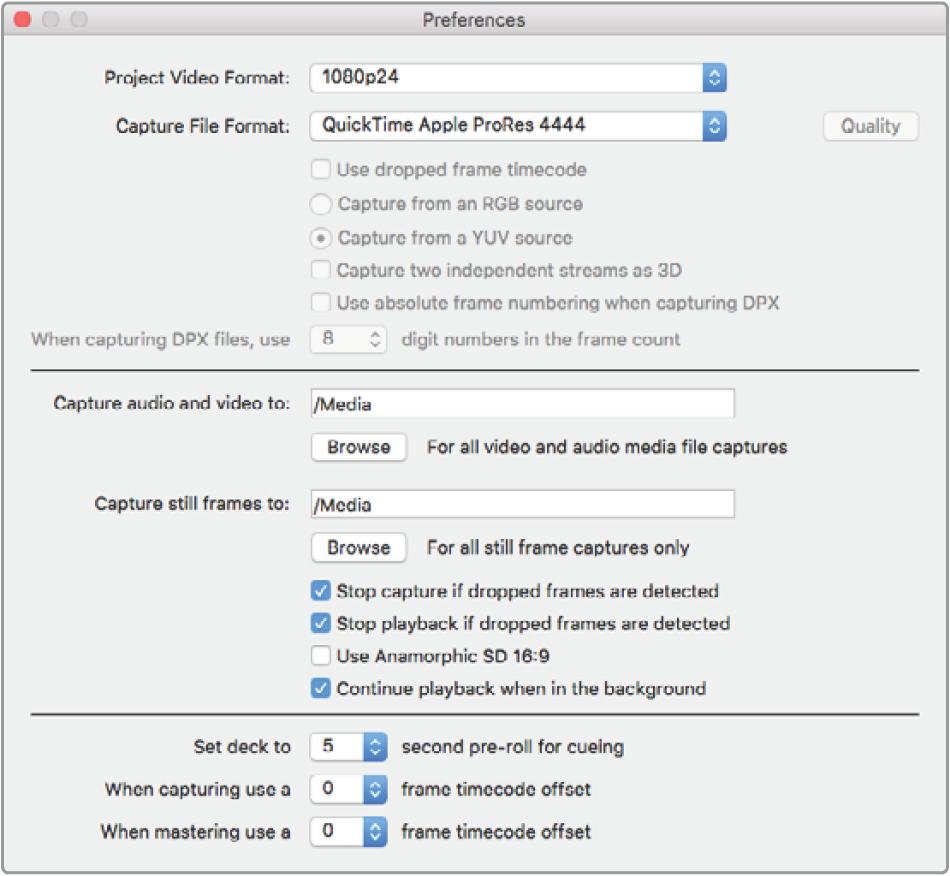The image size is (950, 876).
Task: Open the Project Video Format dropdown
Action: [517, 77]
